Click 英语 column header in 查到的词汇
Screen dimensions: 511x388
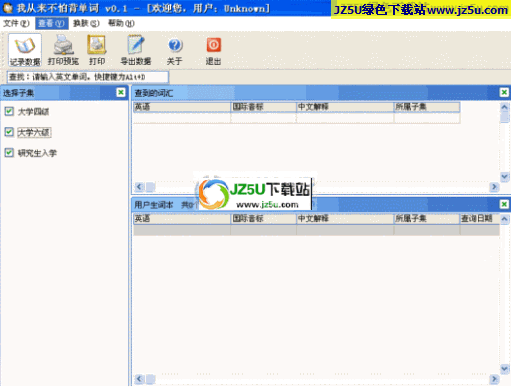[x=182, y=107]
